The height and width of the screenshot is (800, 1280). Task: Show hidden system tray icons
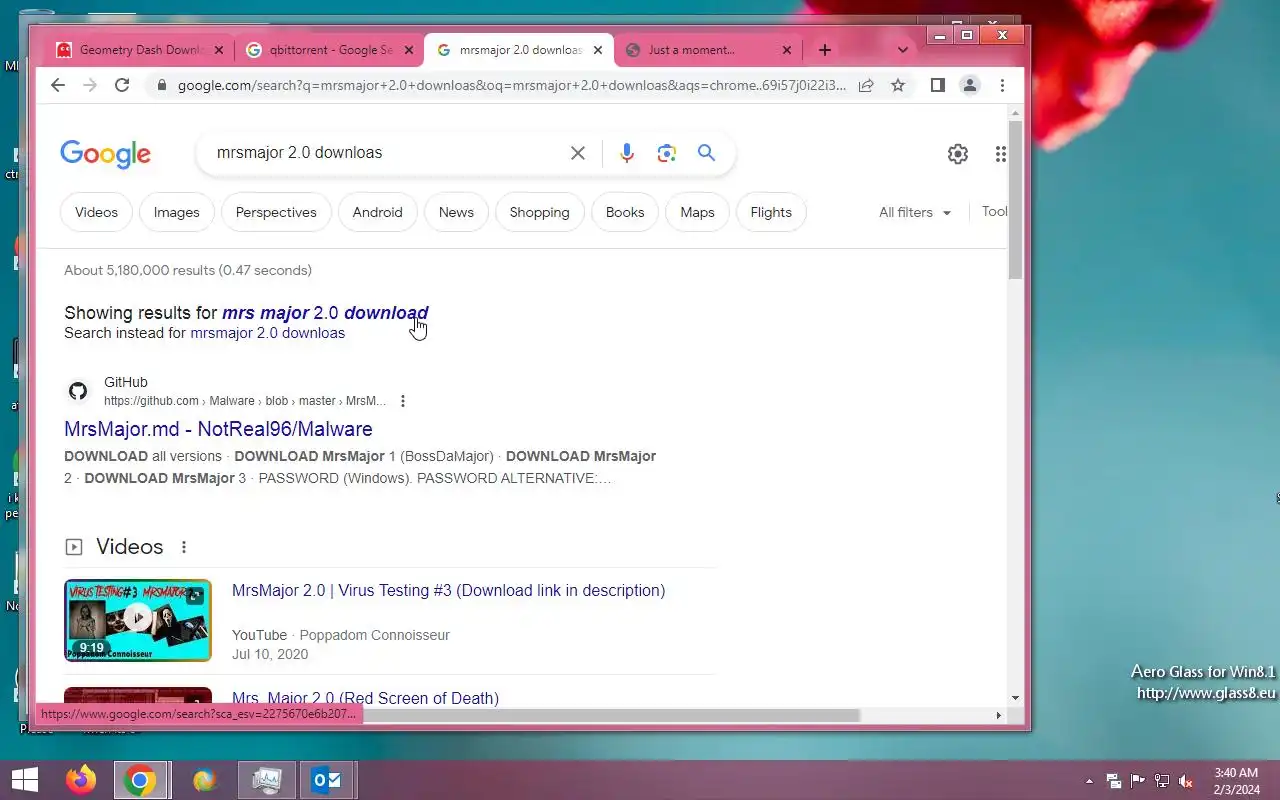(1089, 781)
